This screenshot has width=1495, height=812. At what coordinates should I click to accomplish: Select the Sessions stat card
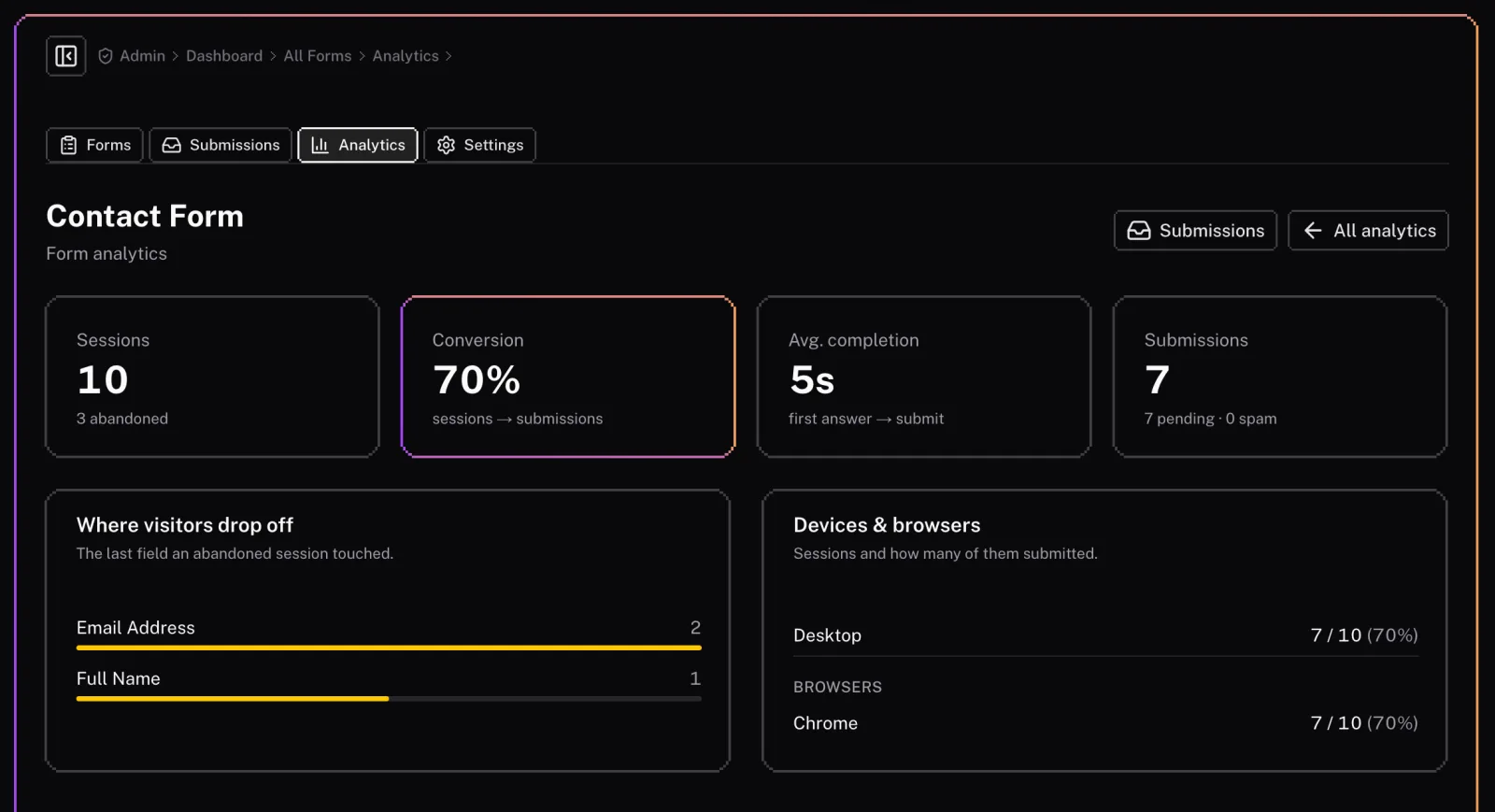pyautogui.click(x=212, y=377)
